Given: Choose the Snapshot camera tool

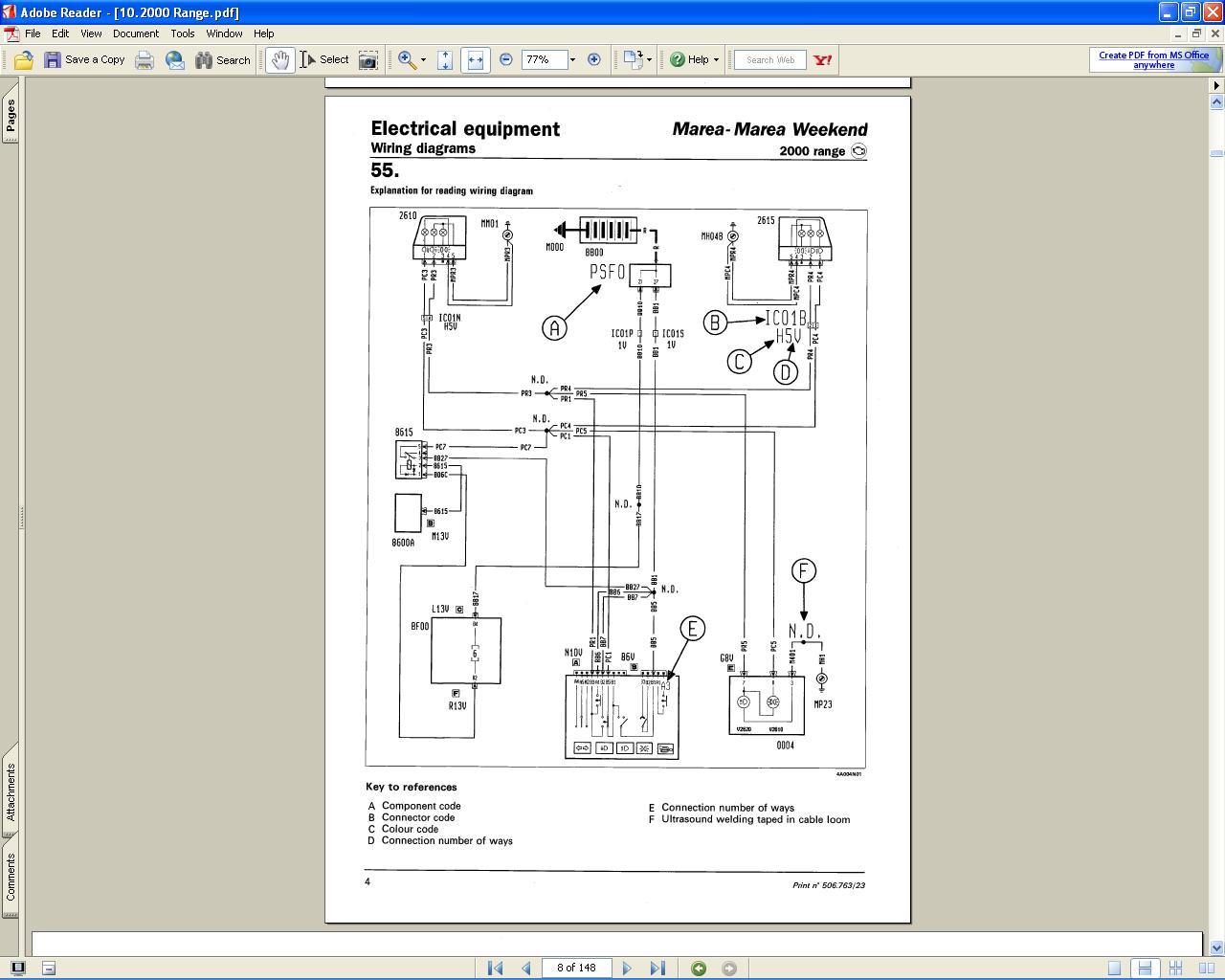Looking at the screenshot, I should 367,59.
